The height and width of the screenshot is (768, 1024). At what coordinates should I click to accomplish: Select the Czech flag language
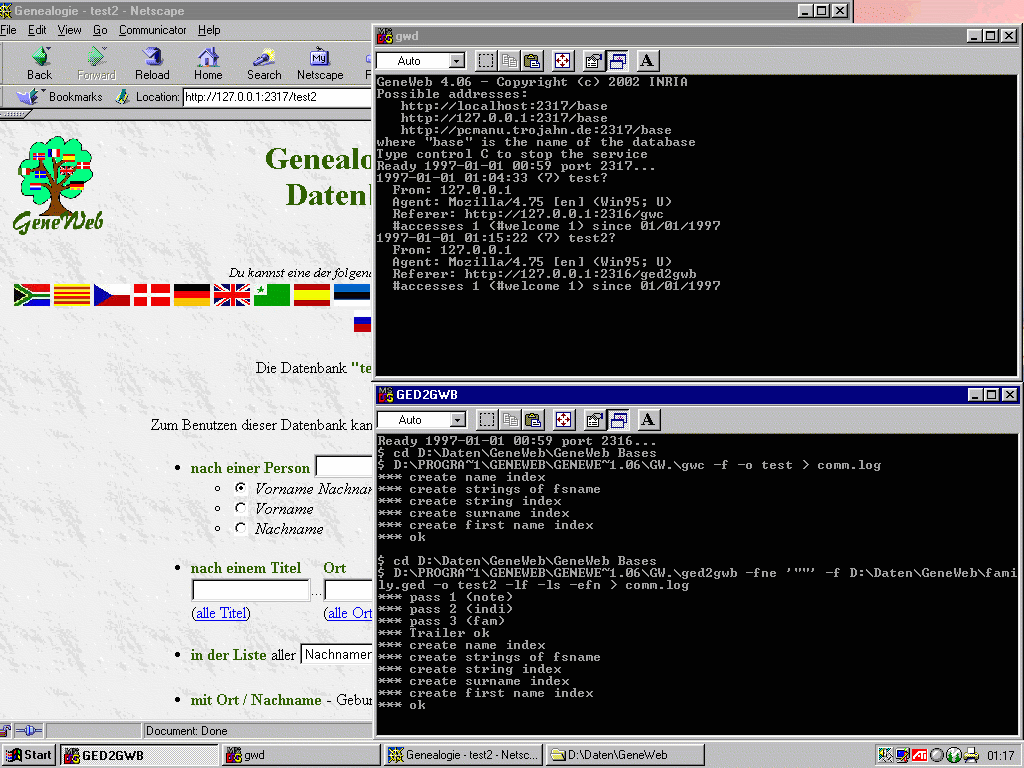tap(112, 295)
